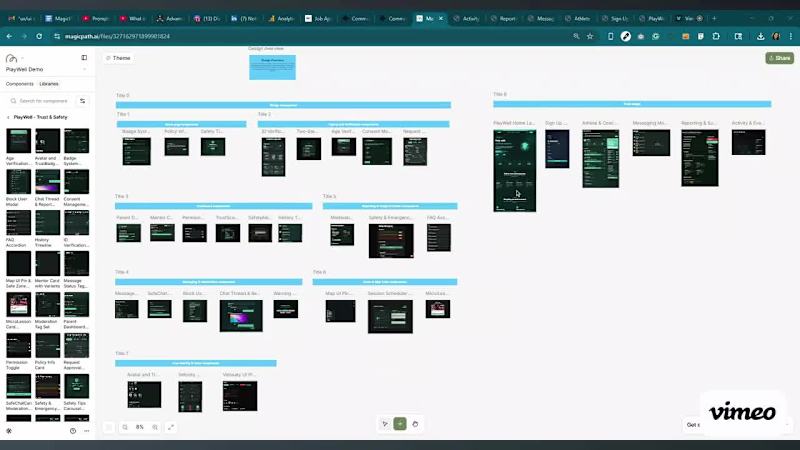
Task: Select the hand pan tool
Action: pos(415,424)
